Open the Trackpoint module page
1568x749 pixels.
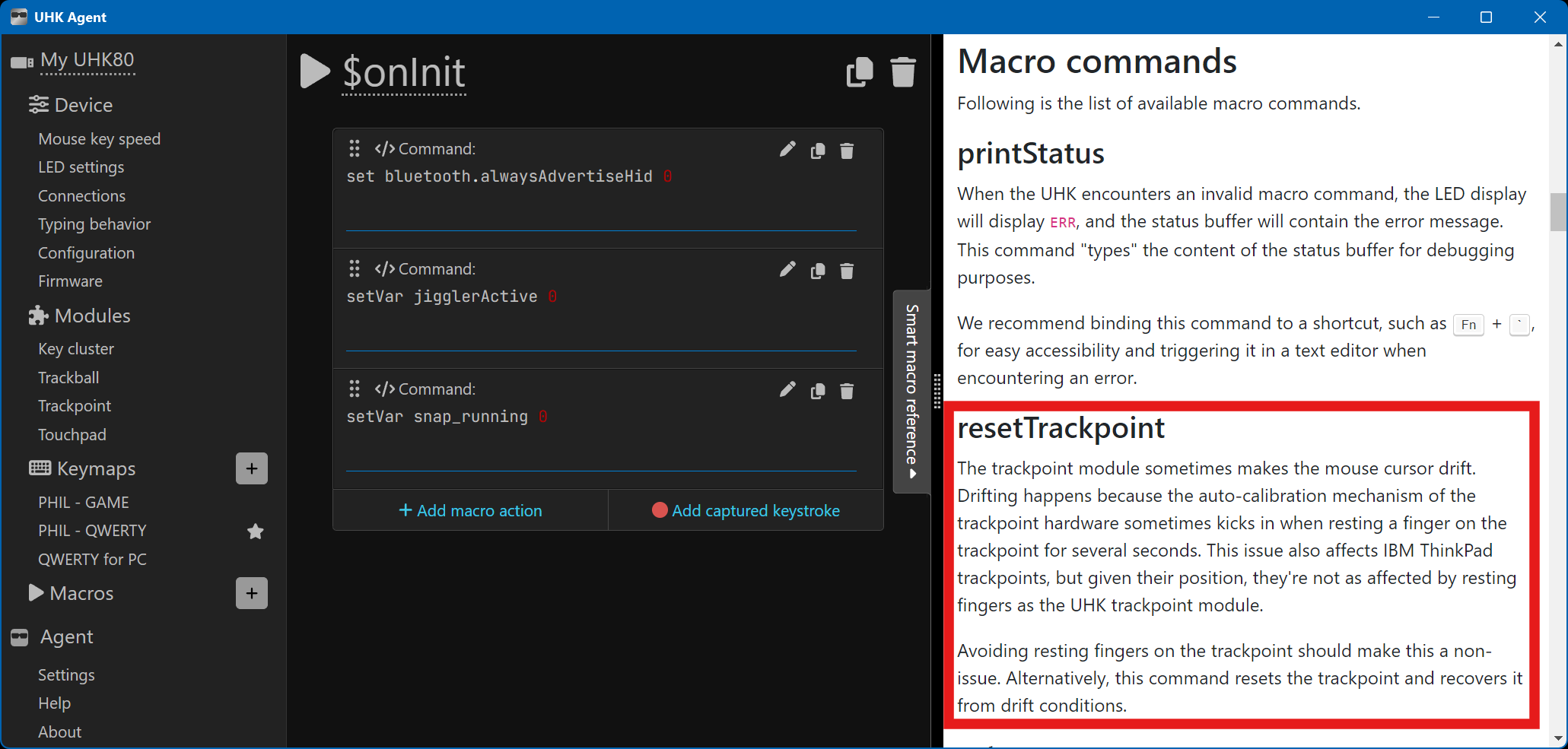tap(75, 406)
